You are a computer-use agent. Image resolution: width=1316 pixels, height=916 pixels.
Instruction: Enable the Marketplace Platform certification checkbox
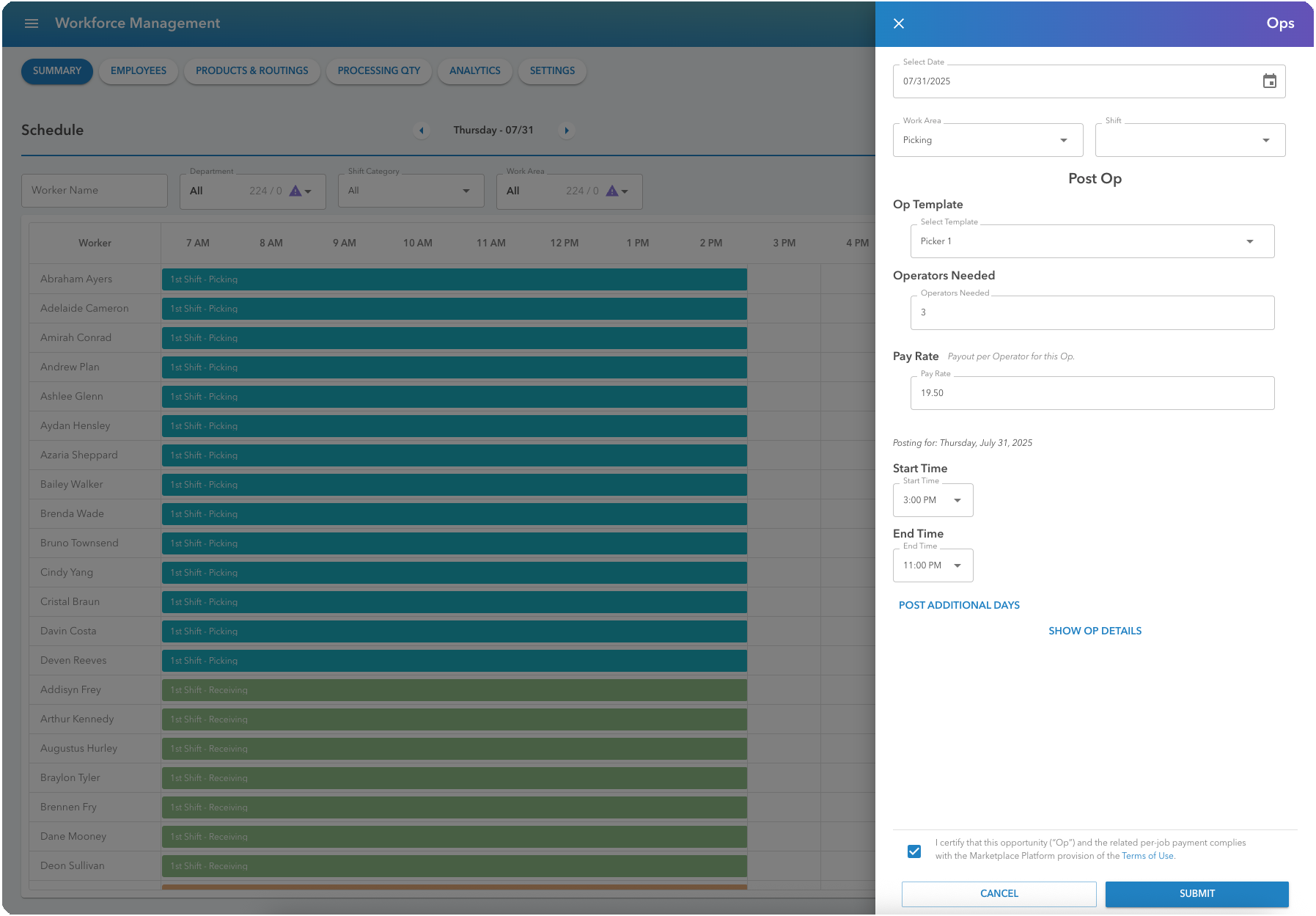914,851
